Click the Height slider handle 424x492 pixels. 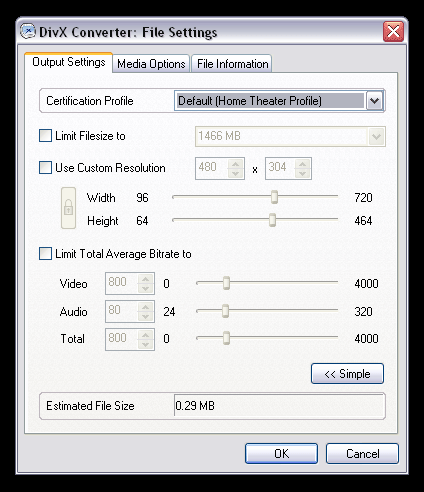coord(272,220)
